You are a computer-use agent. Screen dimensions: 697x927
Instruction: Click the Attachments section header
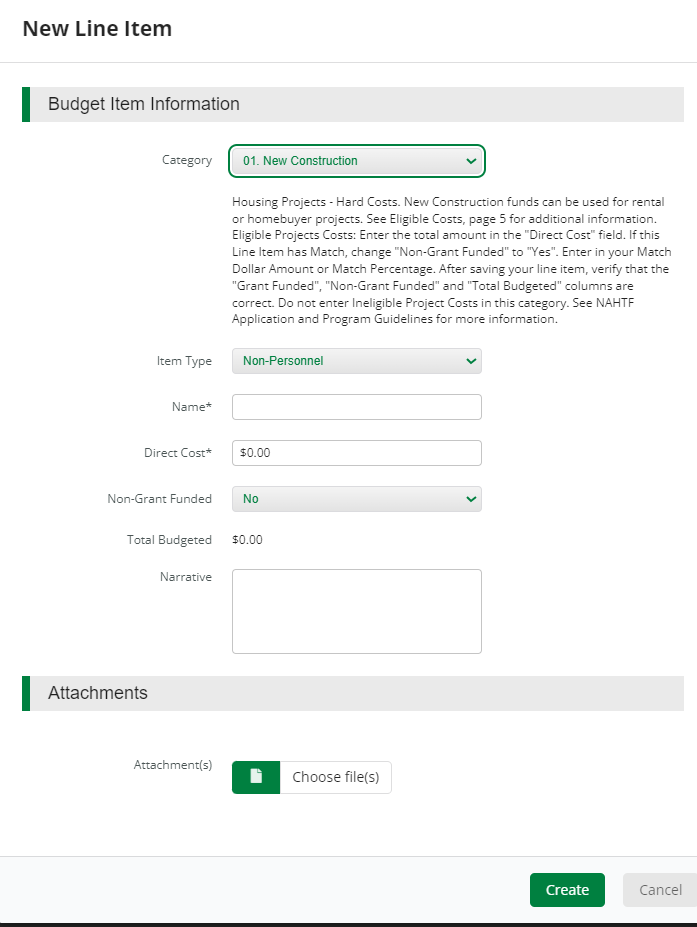(98, 693)
